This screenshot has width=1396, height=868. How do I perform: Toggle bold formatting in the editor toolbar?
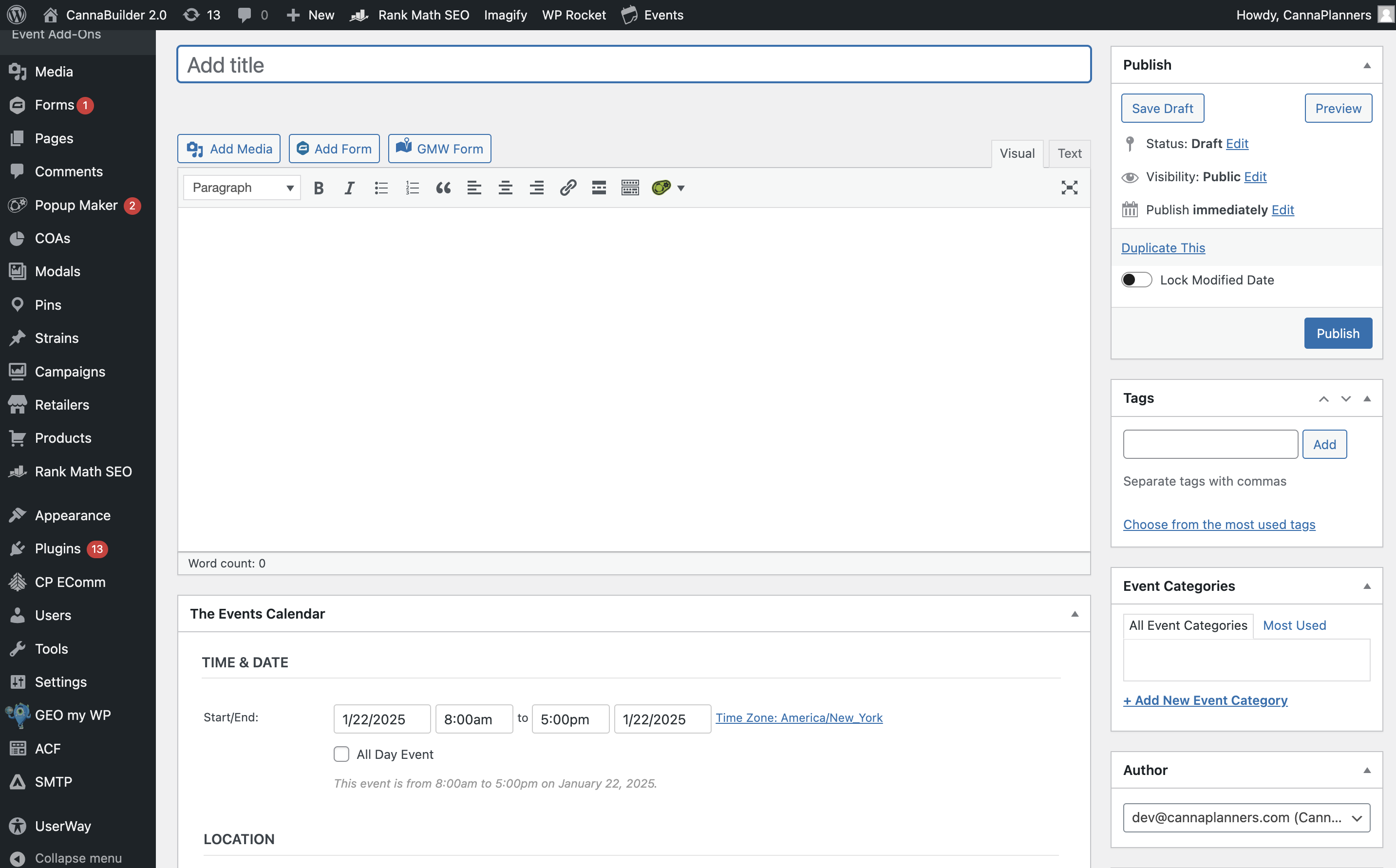(x=319, y=188)
